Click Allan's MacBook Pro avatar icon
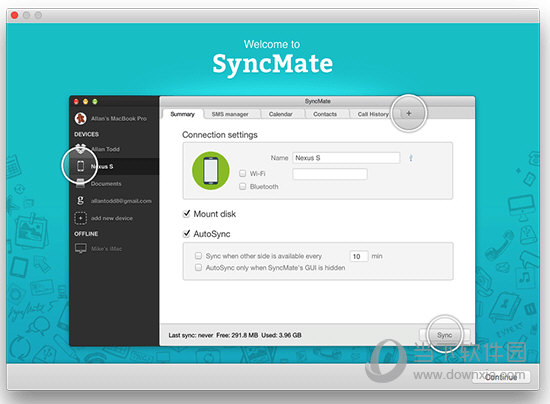 pos(81,119)
